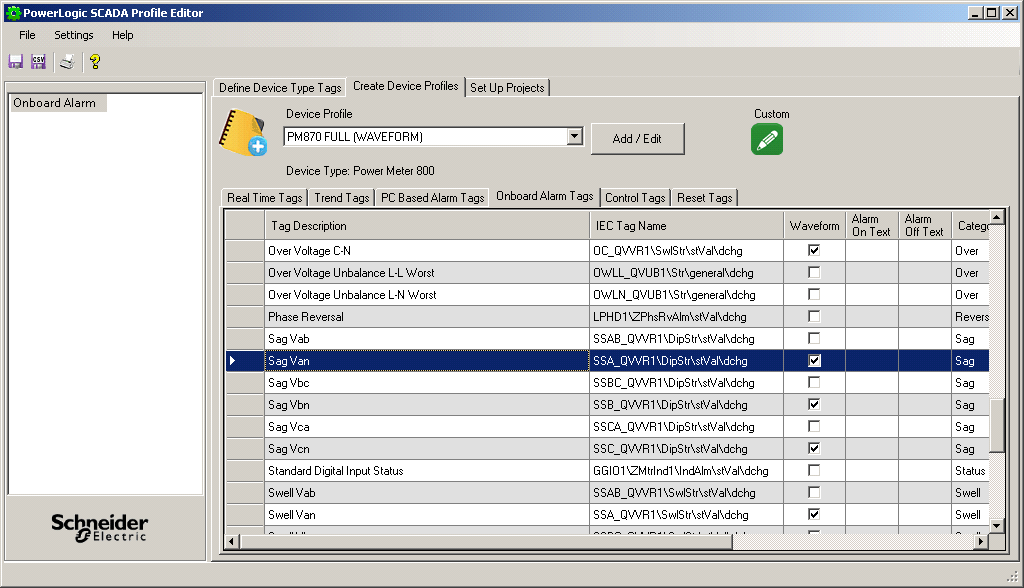Check Waveform box for Swell Vab
The width and height of the screenshot is (1024, 588).
coord(814,493)
